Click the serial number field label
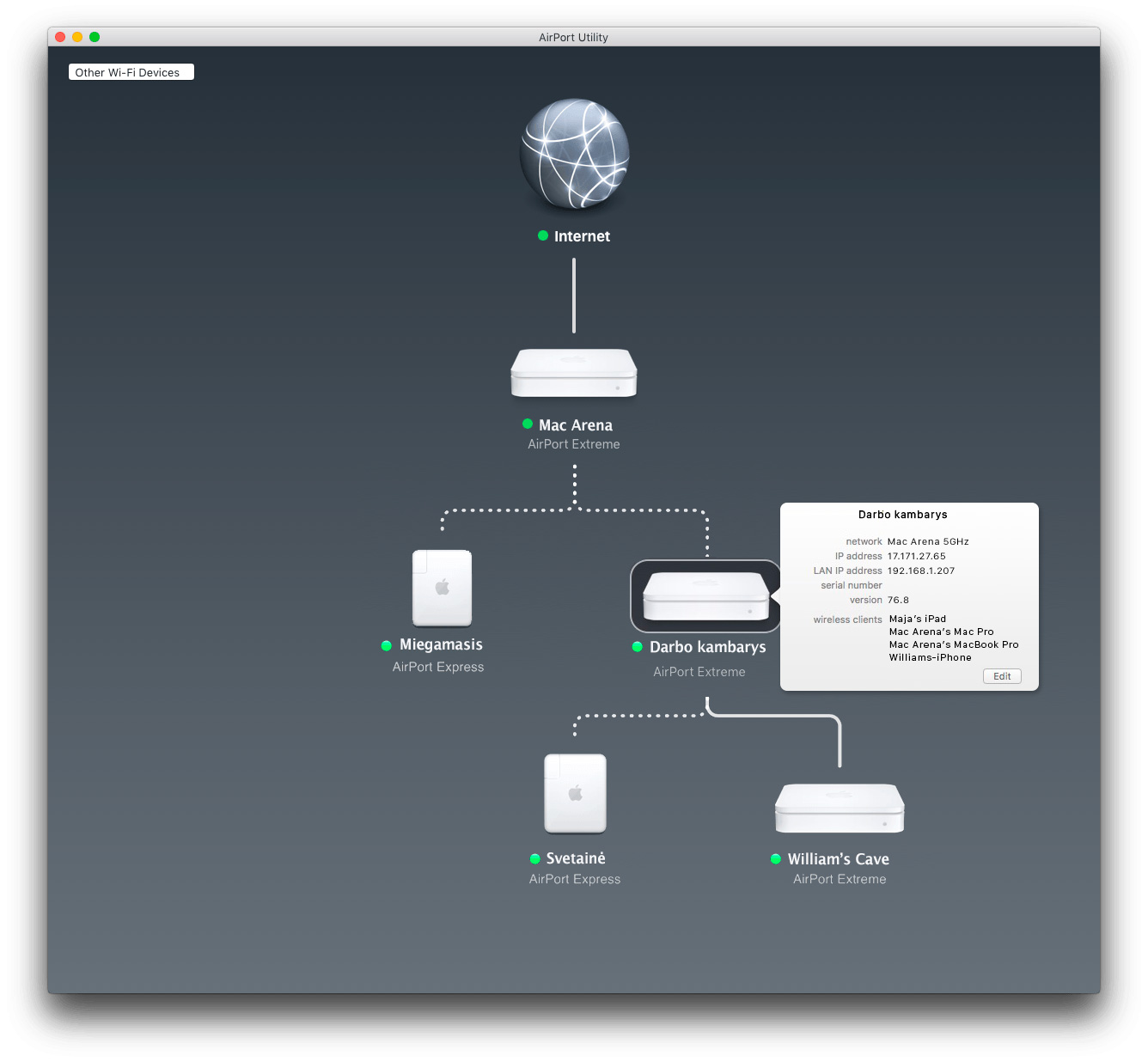This screenshot has height=1062, width=1148. point(852,585)
